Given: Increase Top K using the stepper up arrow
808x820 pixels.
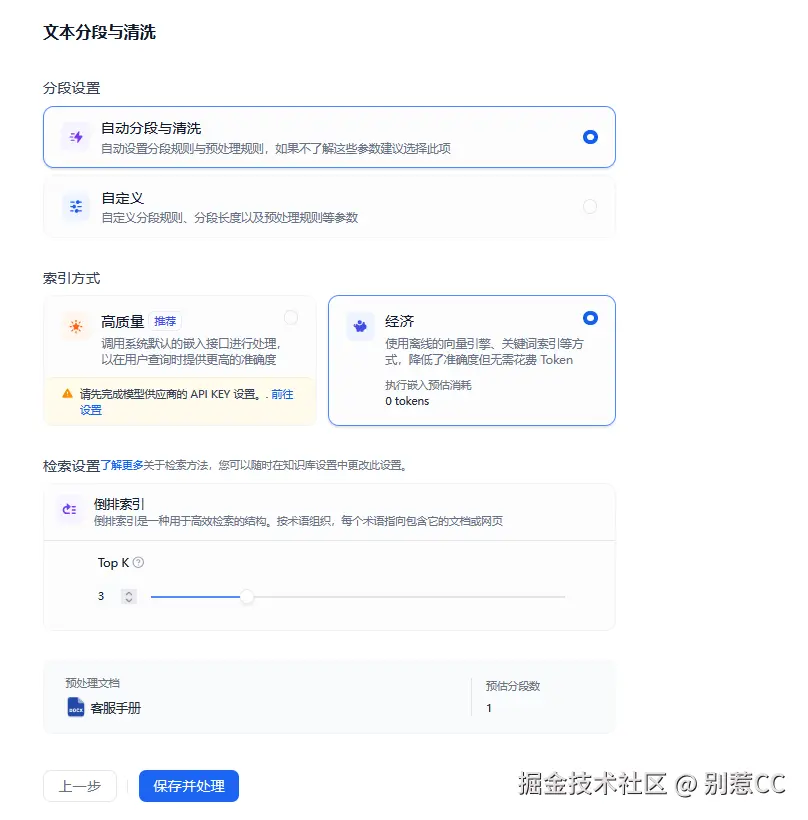Looking at the screenshot, I should [130, 592].
